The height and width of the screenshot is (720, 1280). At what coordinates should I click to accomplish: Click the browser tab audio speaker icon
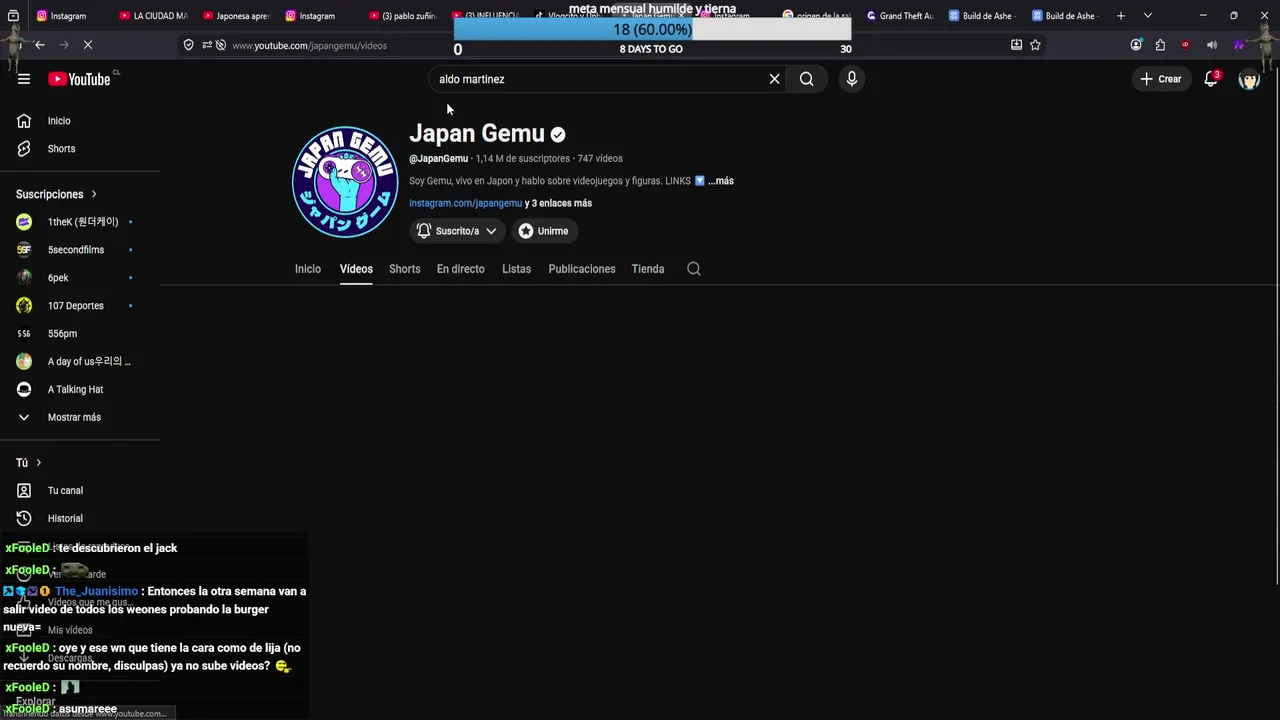[x=1212, y=45]
